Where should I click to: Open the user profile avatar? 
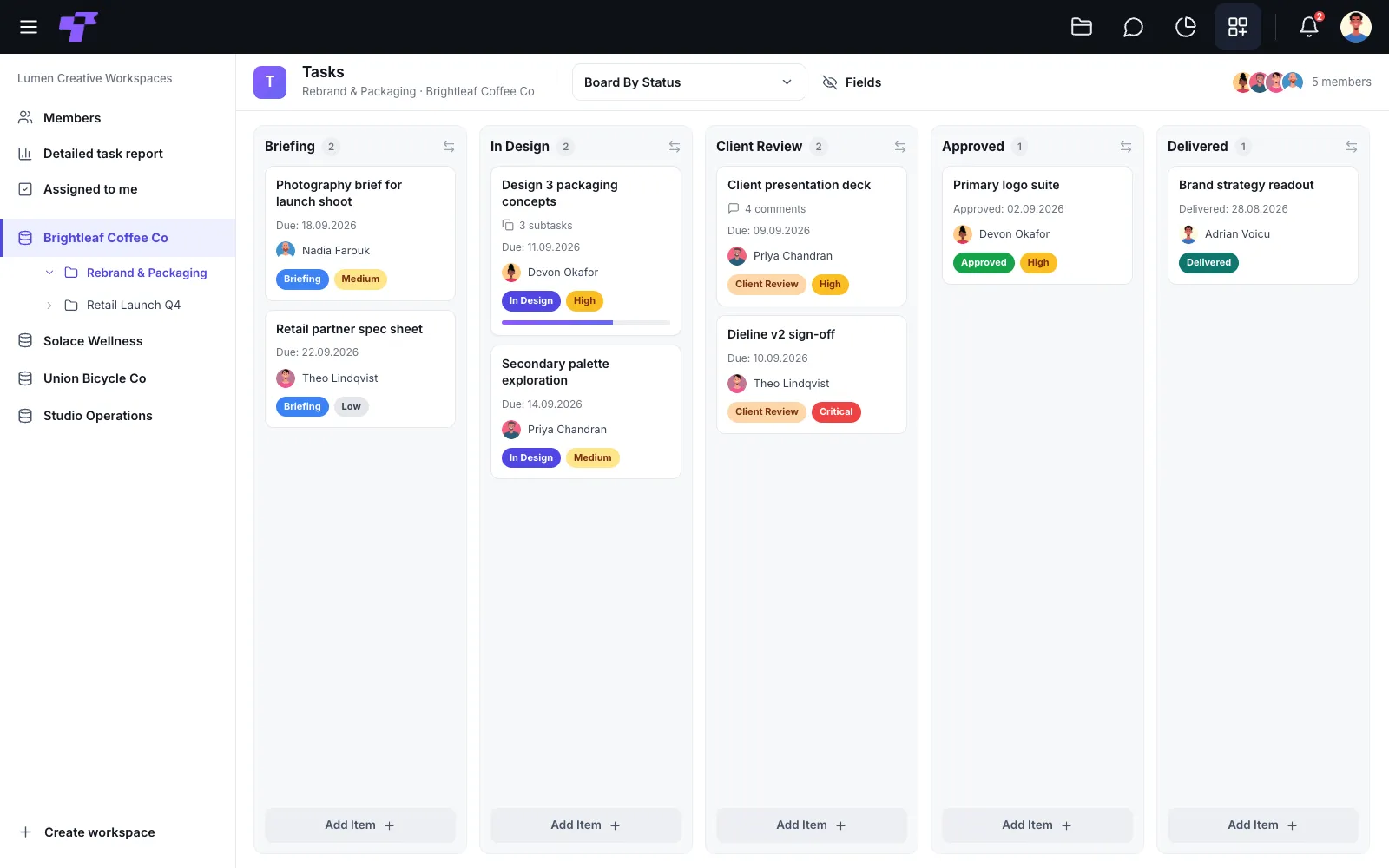point(1356,27)
